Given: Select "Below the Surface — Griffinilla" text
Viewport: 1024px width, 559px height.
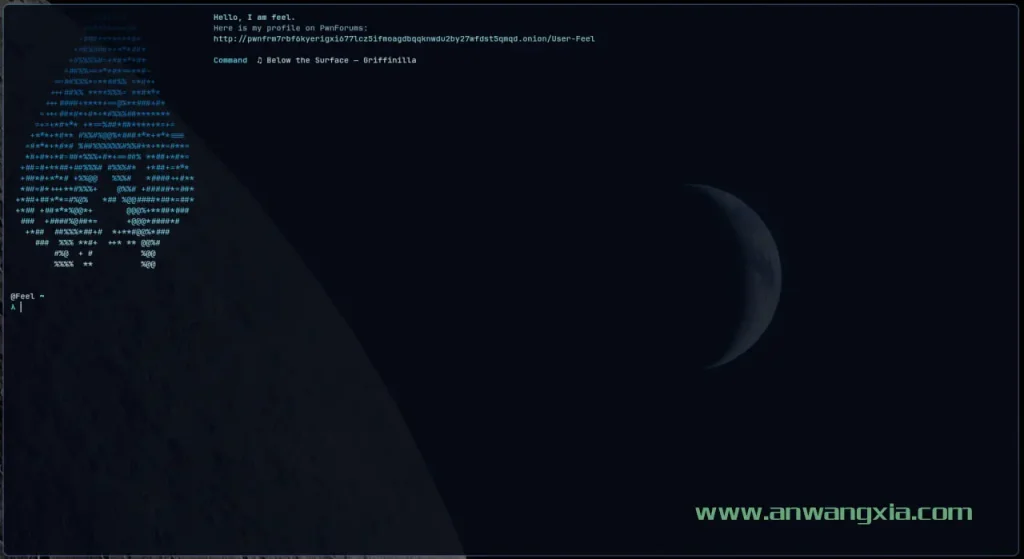Looking at the screenshot, I should [x=341, y=60].
